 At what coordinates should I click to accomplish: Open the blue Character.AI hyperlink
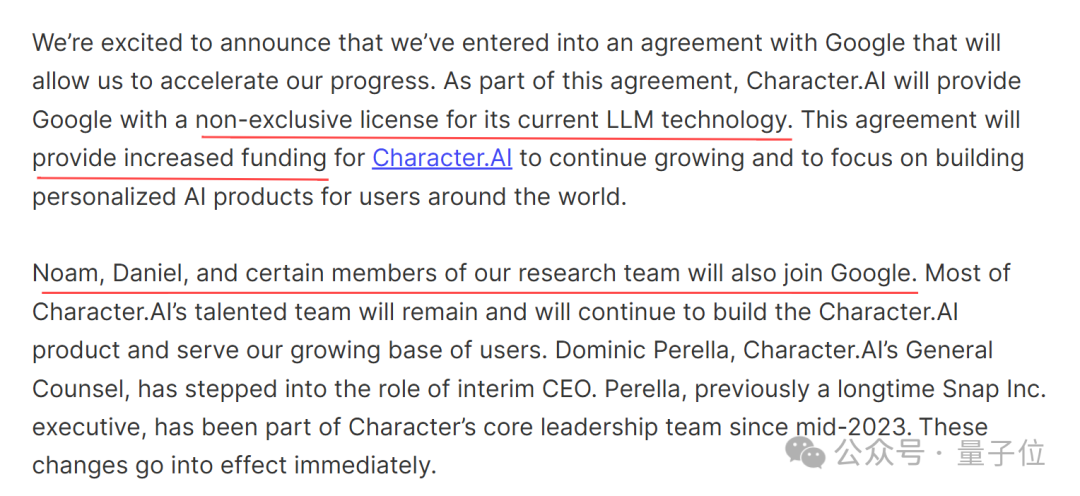click(x=442, y=158)
